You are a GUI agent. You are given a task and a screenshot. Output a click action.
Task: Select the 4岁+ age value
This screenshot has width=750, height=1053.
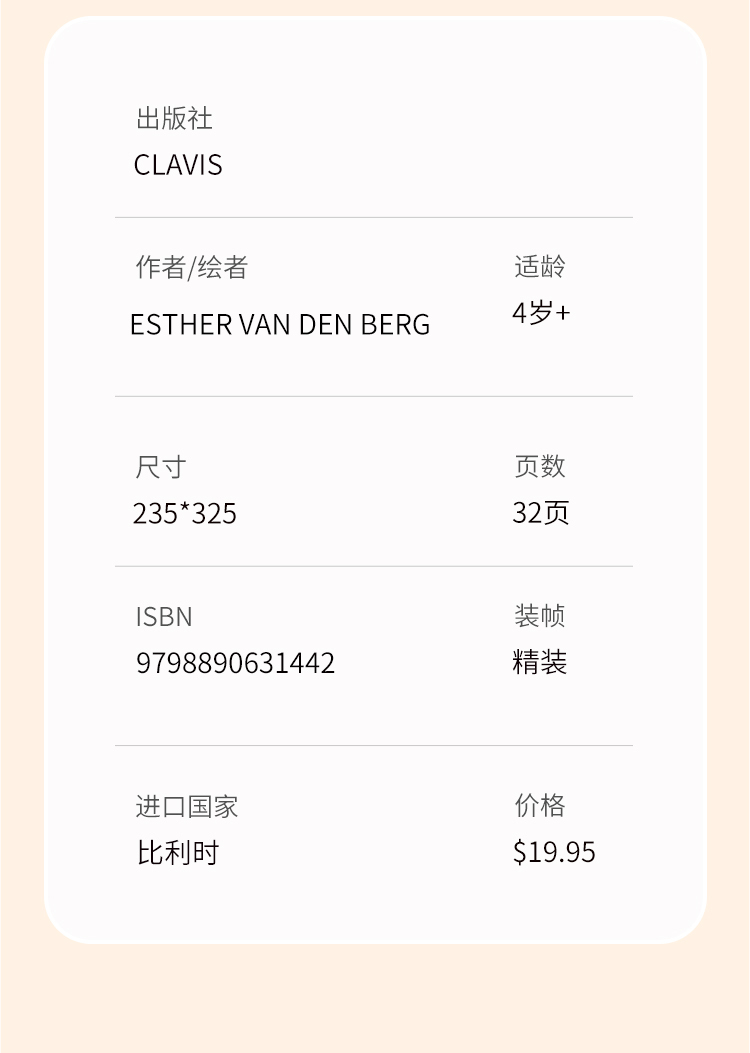click(541, 313)
